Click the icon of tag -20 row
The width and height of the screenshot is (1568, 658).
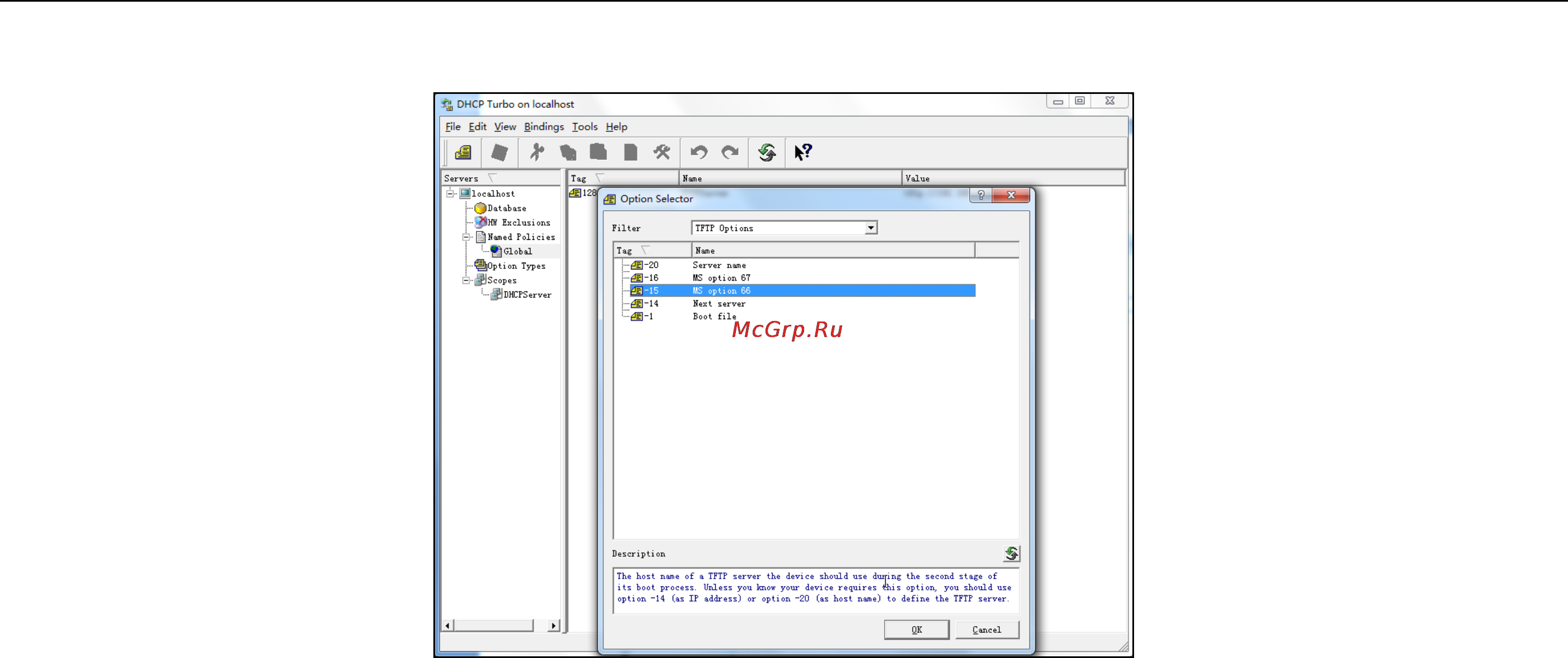click(637, 266)
